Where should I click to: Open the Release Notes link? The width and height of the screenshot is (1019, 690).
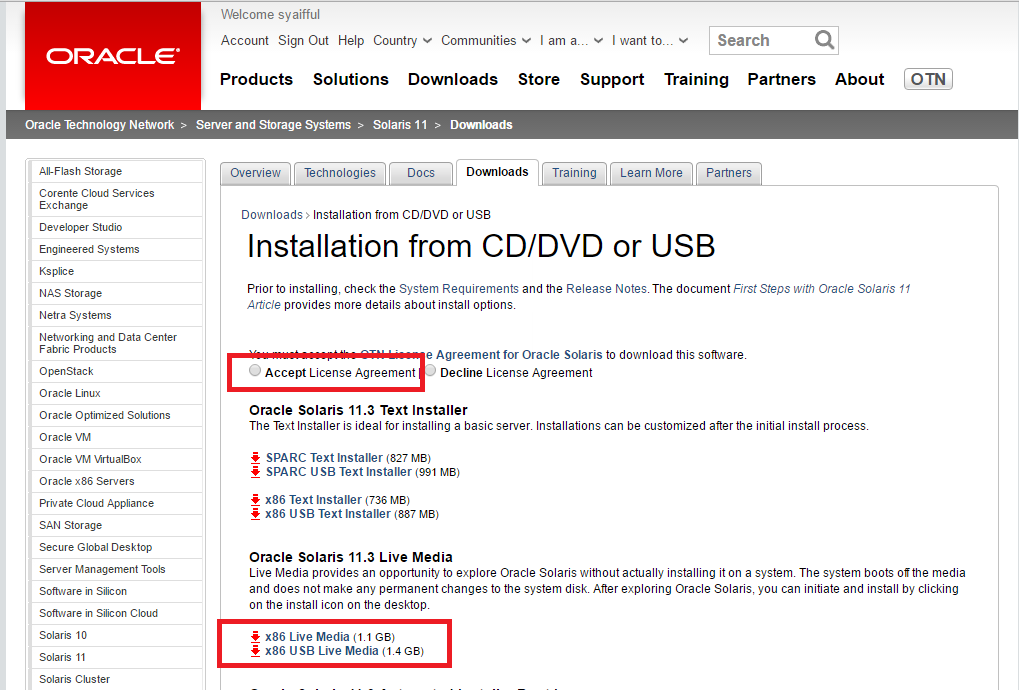click(x=606, y=288)
